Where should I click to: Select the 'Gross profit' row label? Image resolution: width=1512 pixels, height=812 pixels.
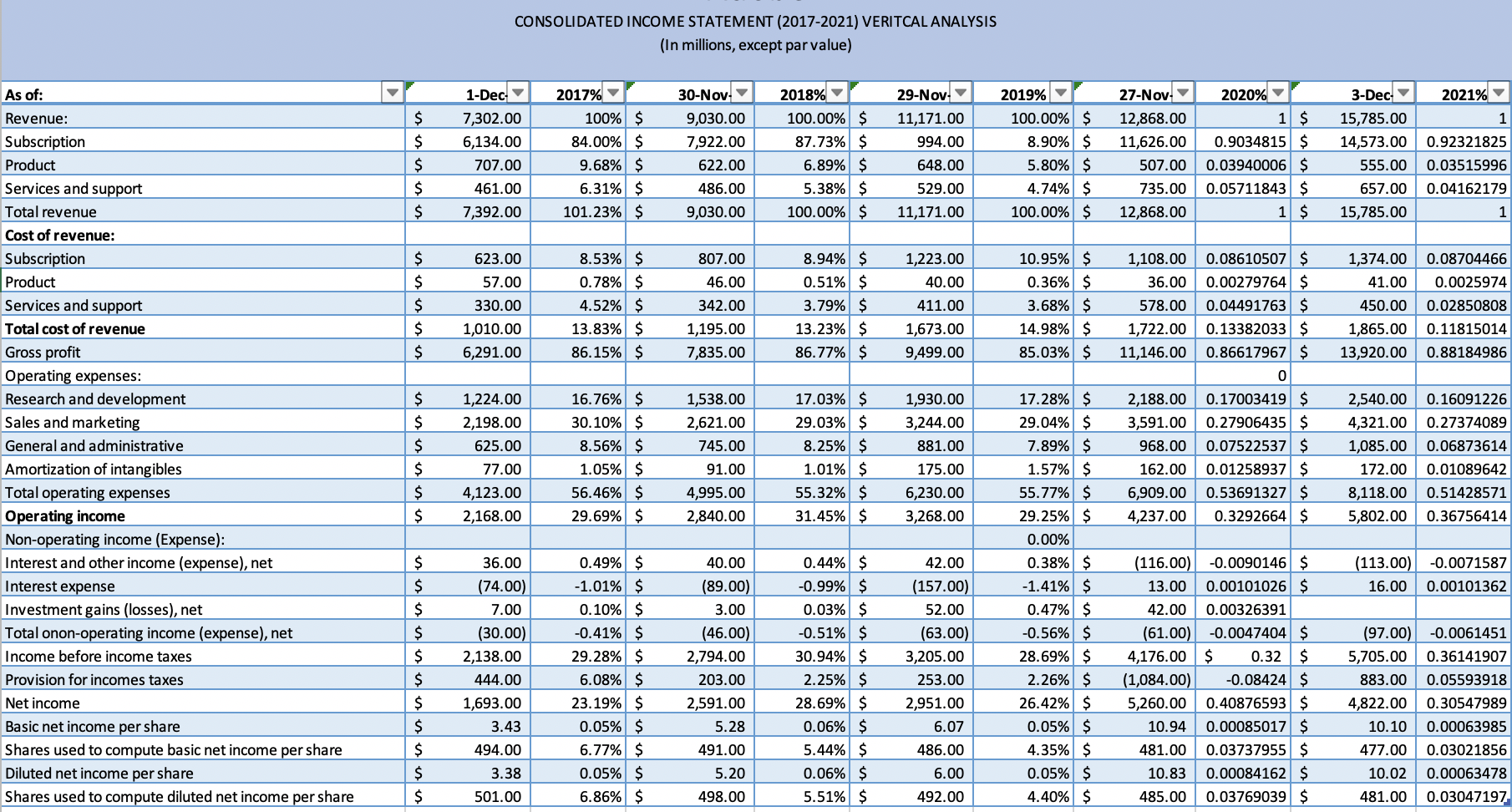(x=43, y=353)
